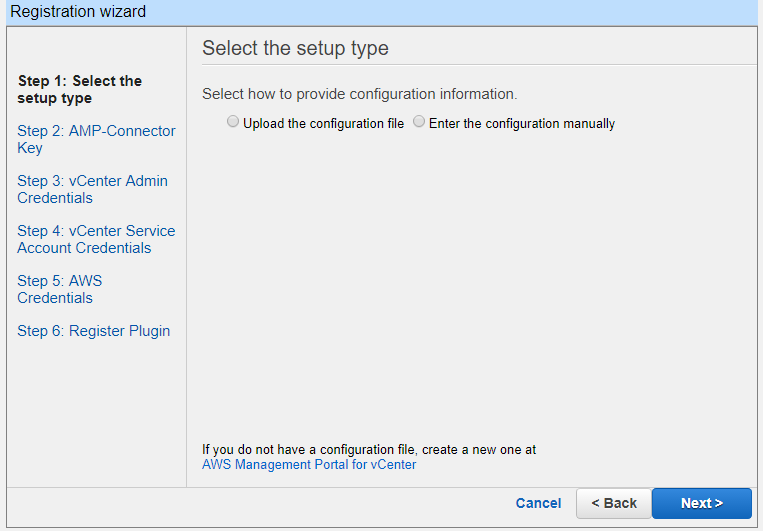Click the < Back button
The image size is (763, 531).
[614, 503]
